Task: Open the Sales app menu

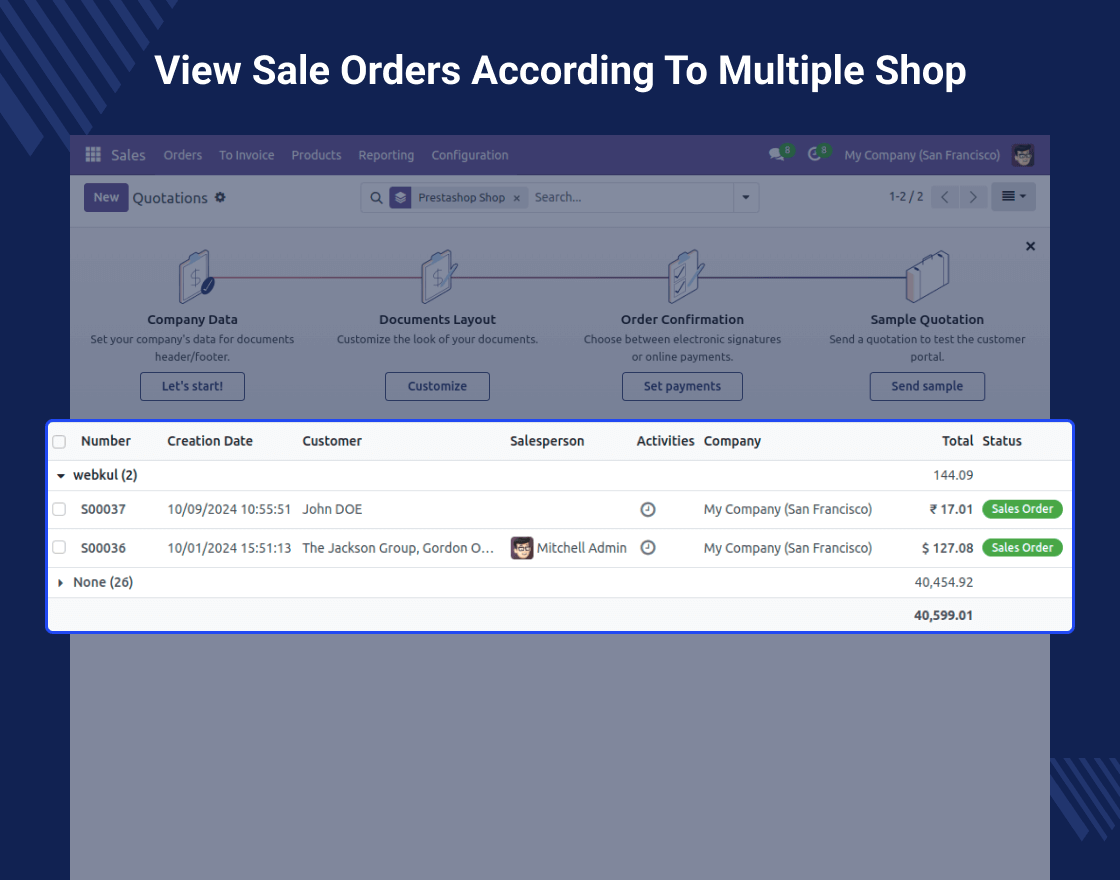Action: tap(128, 155)
